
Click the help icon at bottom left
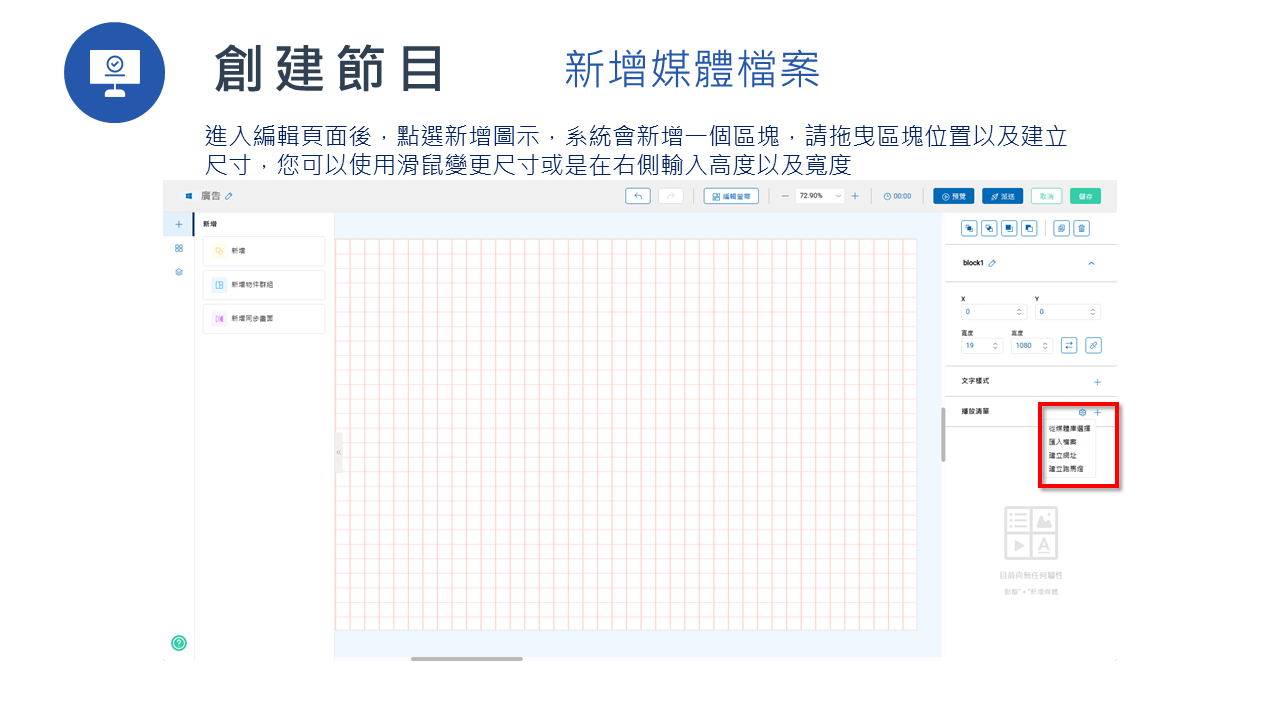[178, 643]
